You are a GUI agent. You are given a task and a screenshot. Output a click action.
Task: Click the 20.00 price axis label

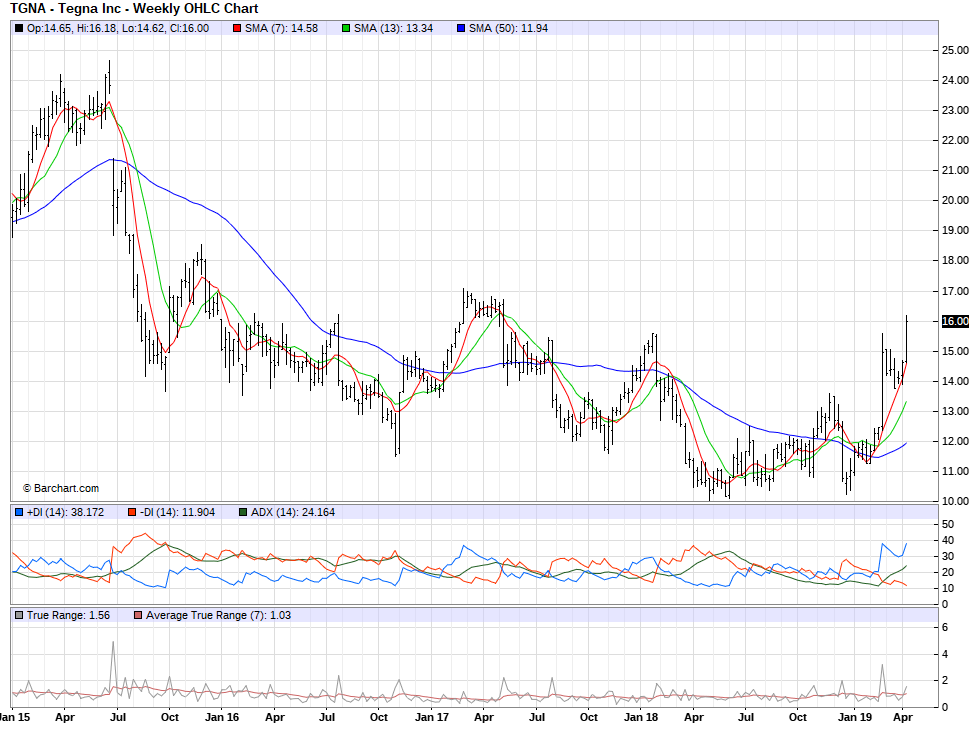[x=955, y=201]
